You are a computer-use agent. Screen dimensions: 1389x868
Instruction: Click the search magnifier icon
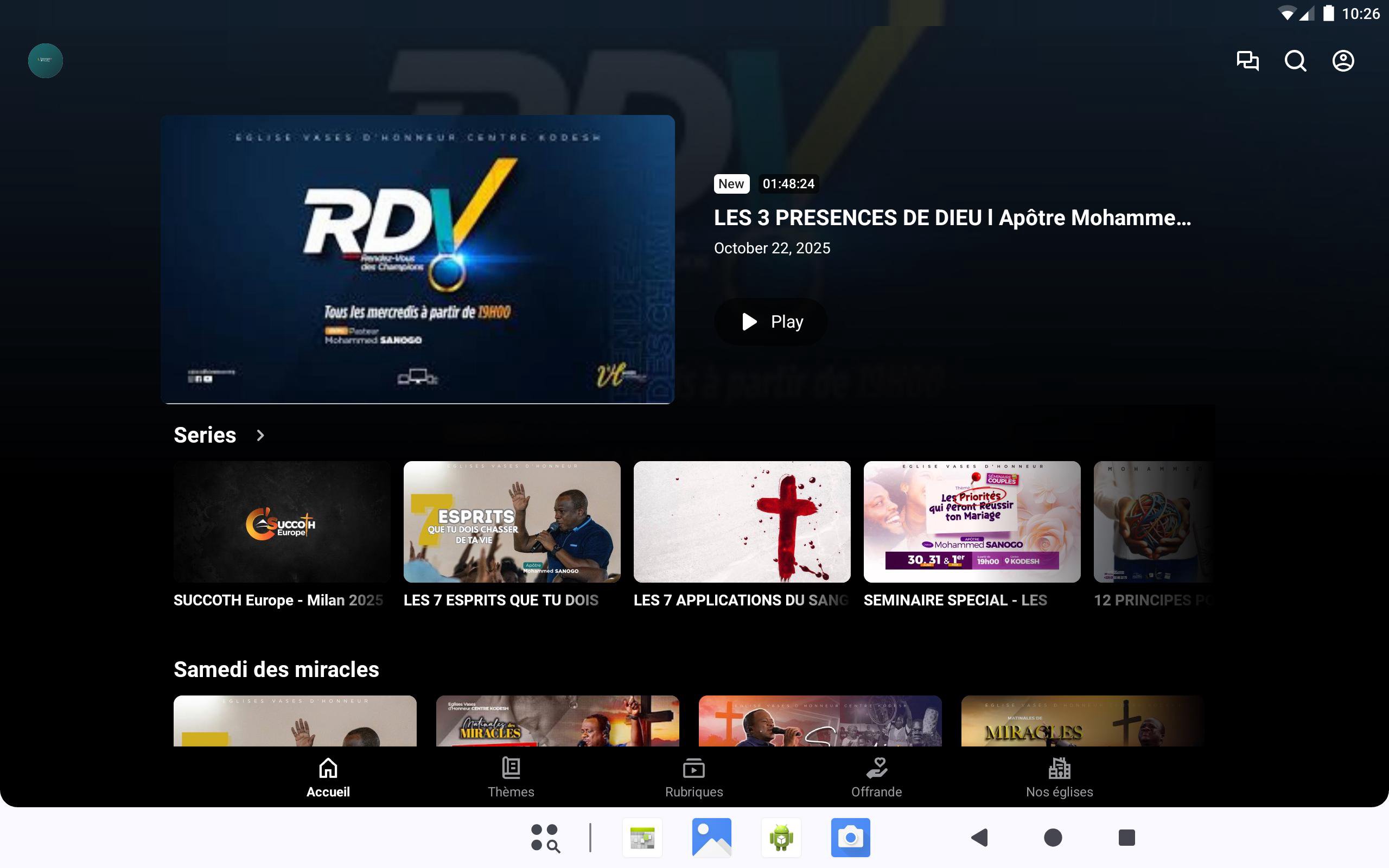click(1295, 61)
